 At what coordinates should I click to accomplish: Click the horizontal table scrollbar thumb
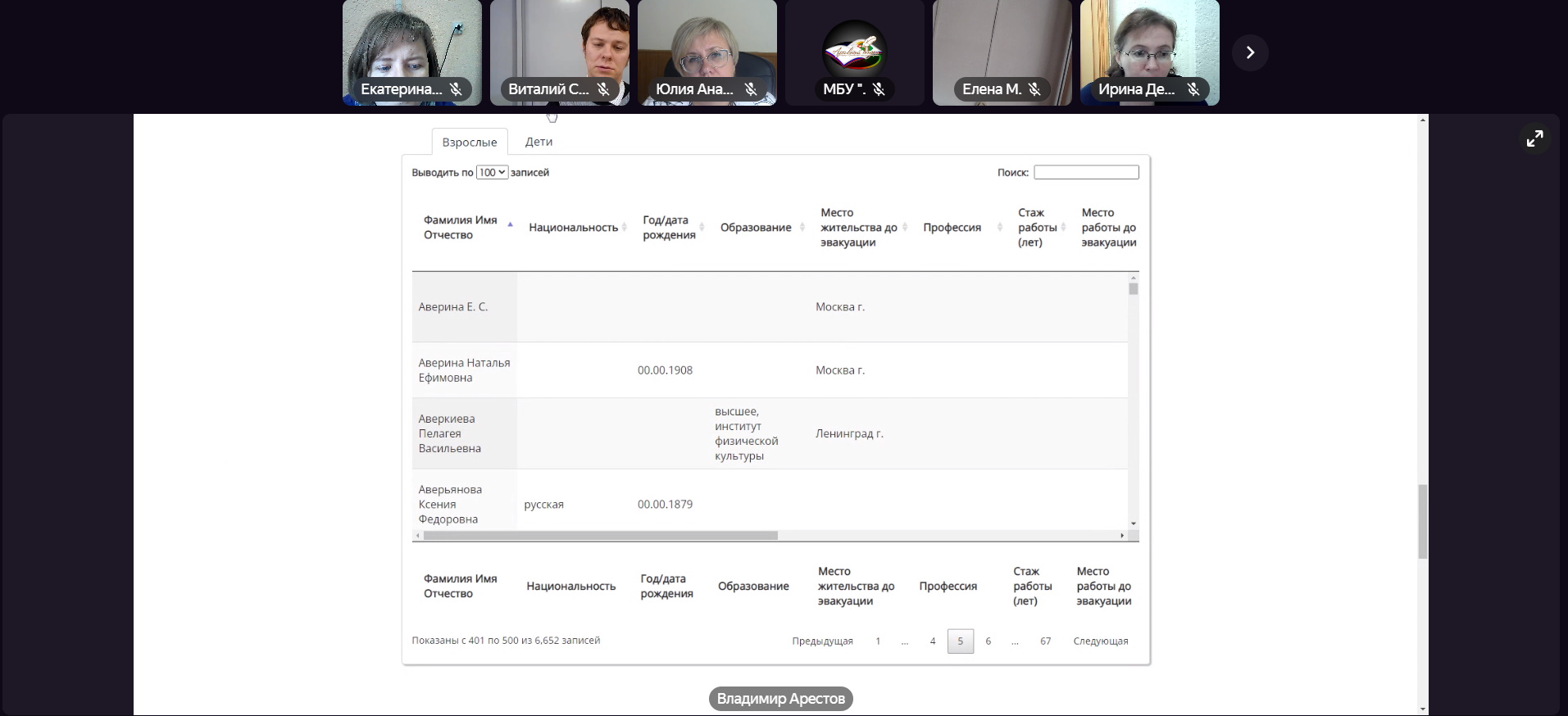pos(600,536)
